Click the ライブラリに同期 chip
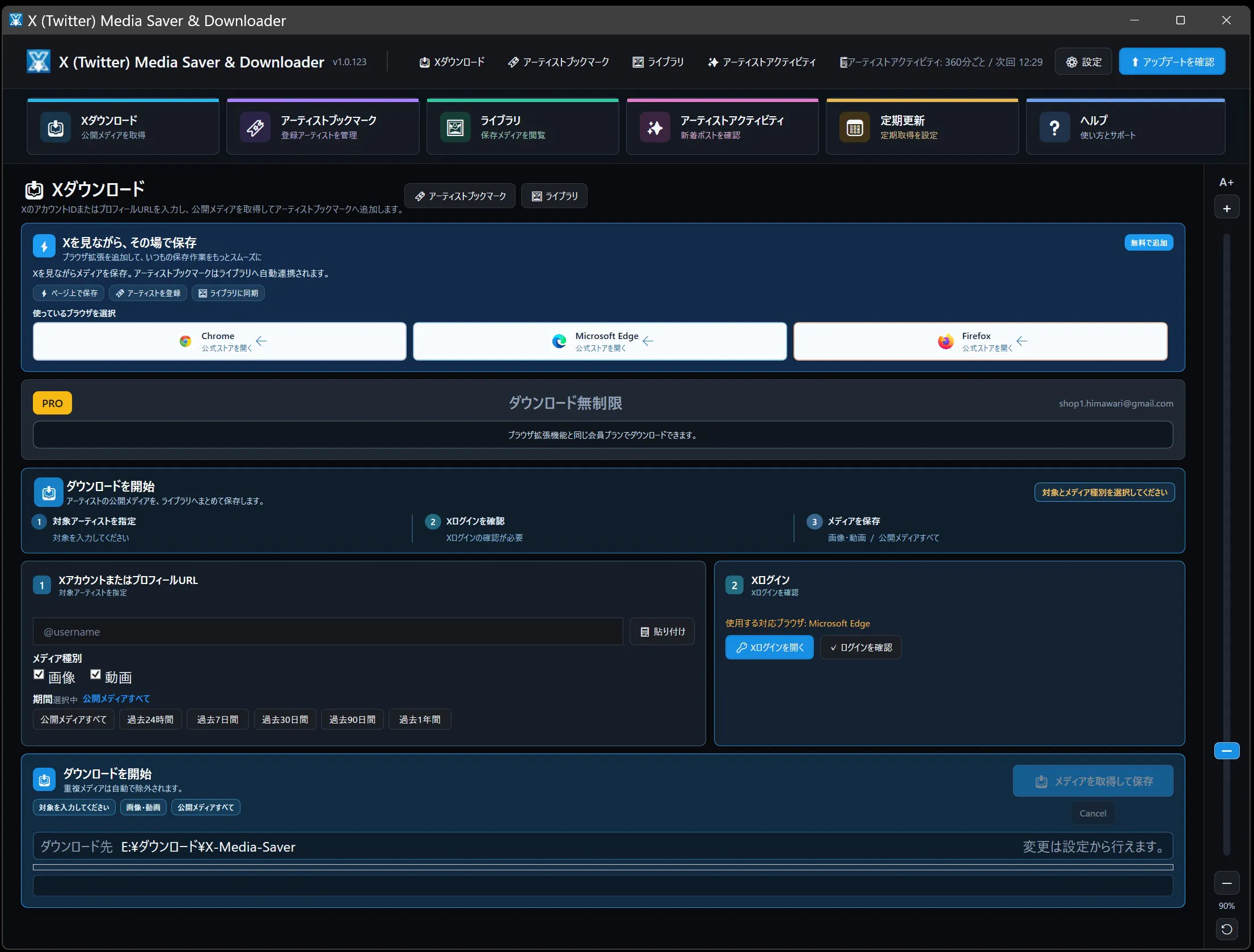This screenshot has height=952, width=1254. [228, 293]
